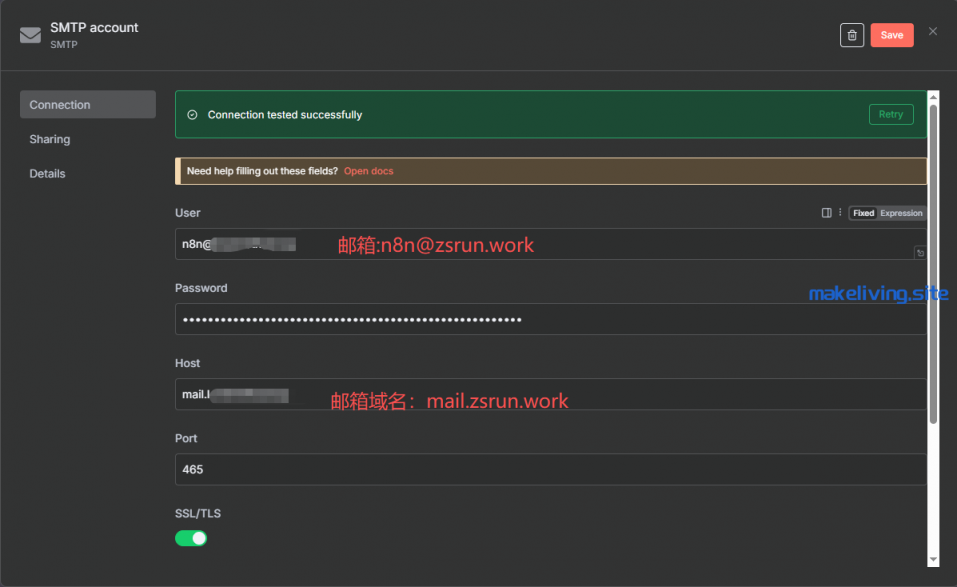The image size is (957, 587).
Task: Open the three-dot options menu beside Fixed toggle
Action: [840, 212]
